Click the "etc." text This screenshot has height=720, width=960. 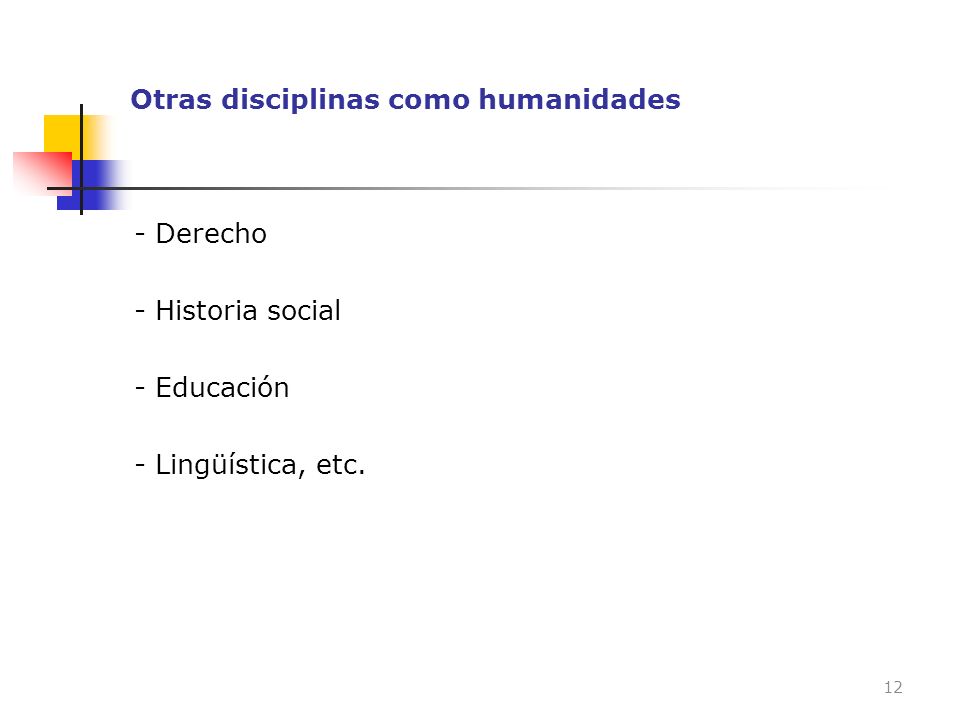coord(340,465)
